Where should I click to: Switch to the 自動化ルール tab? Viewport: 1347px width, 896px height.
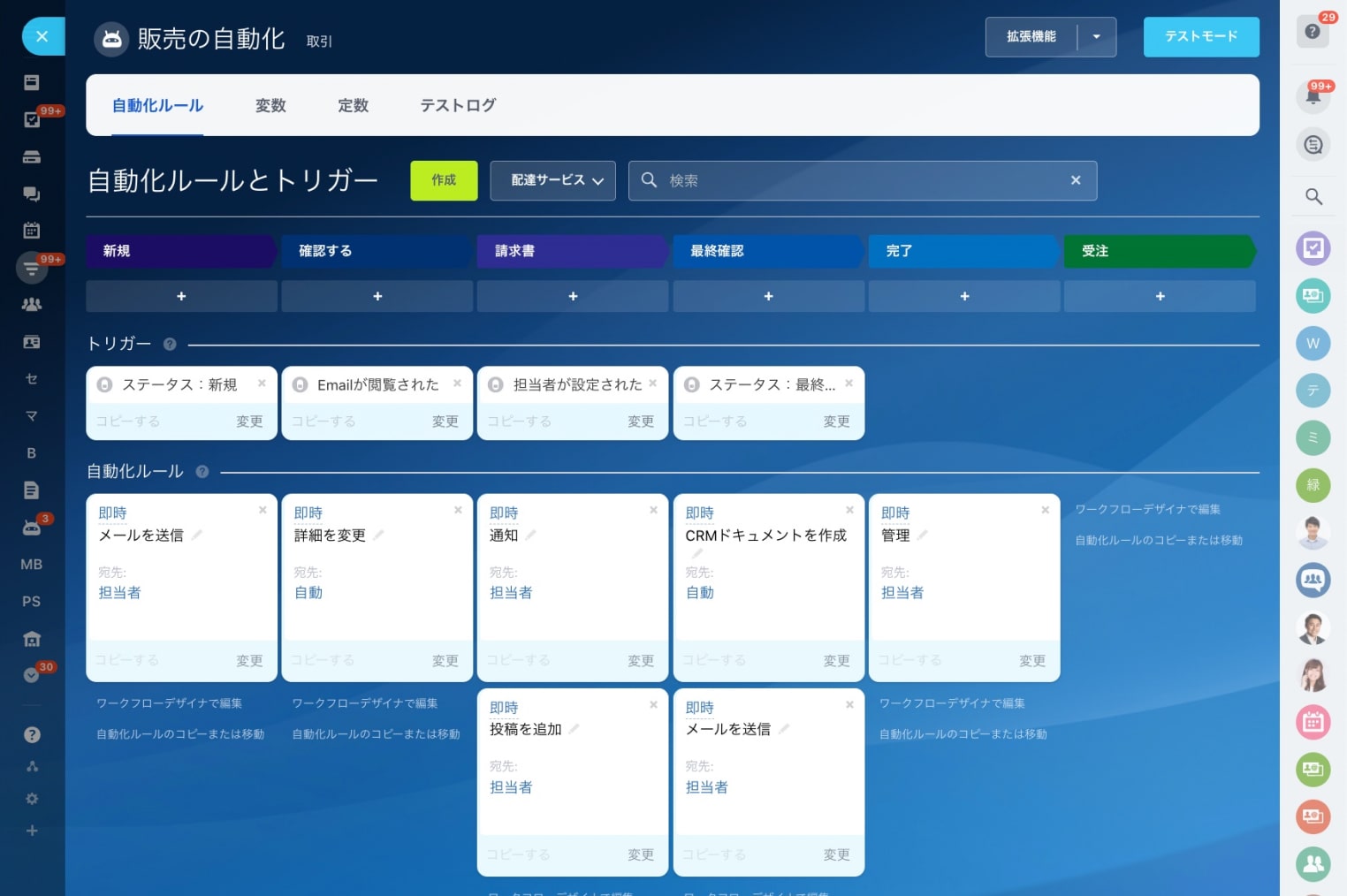pos(157,106)
